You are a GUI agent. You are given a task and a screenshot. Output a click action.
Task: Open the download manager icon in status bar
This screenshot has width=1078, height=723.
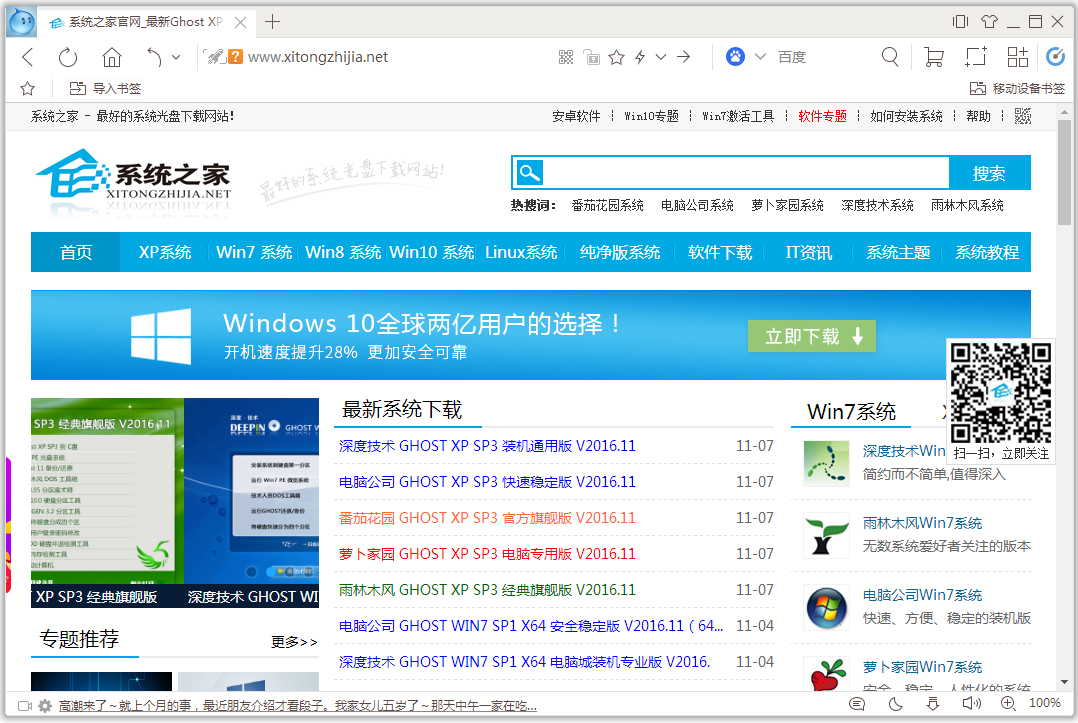pyautogui.click(x=933, y=704)
